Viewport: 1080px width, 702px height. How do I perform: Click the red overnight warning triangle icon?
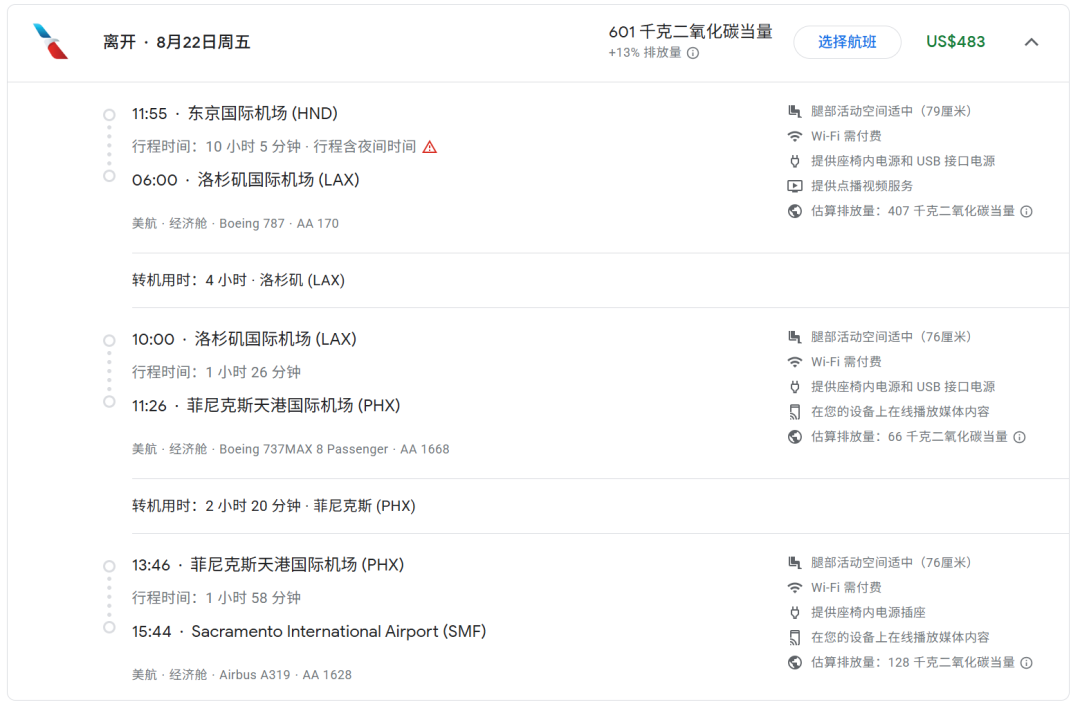click(x=429, y=147)
